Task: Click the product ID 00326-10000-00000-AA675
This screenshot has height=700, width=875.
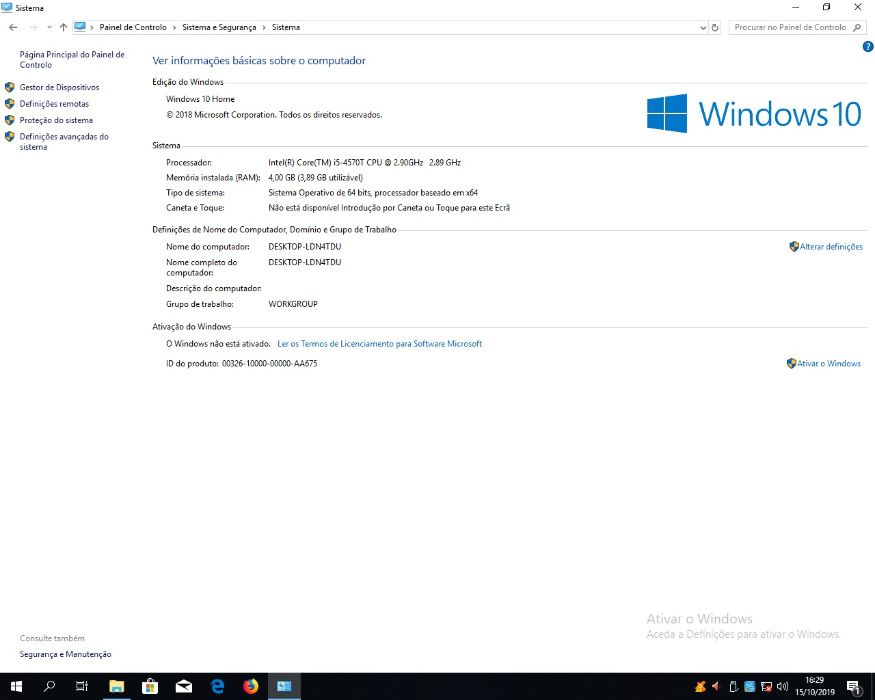Action: tap(270, 363)
